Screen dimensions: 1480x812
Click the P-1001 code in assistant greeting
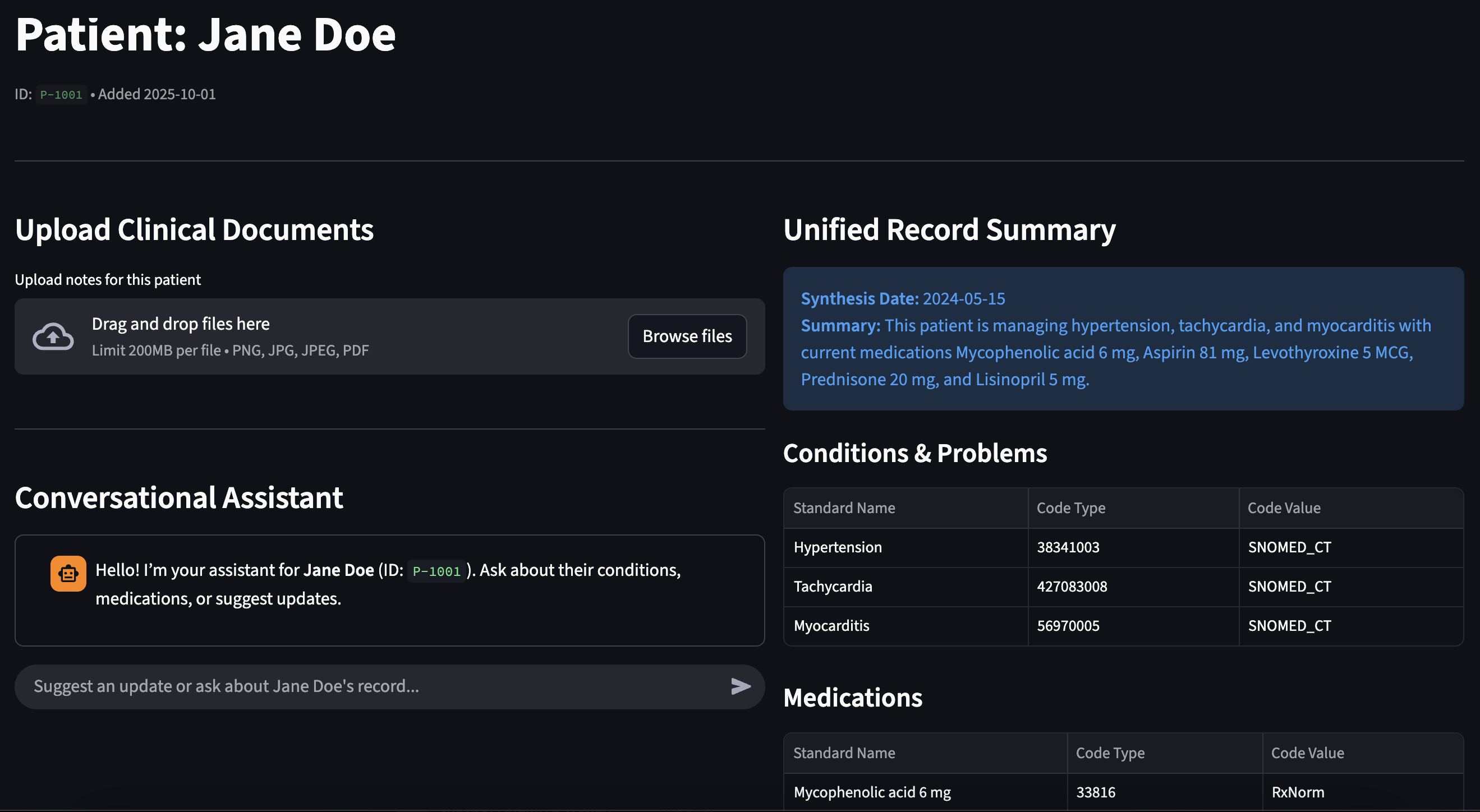coord(436,571)
